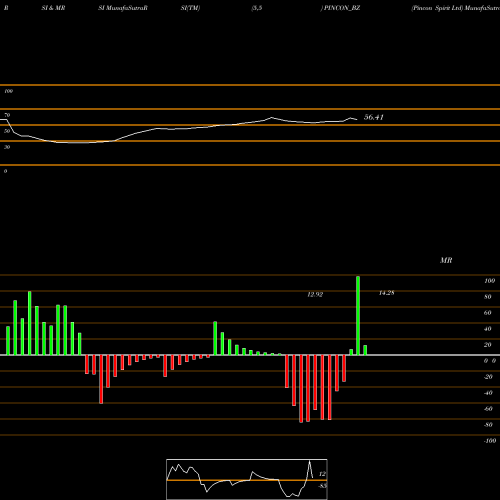Click the value 12 in mini chart
This screenshot has width=500, height=500.
(322, 474)
